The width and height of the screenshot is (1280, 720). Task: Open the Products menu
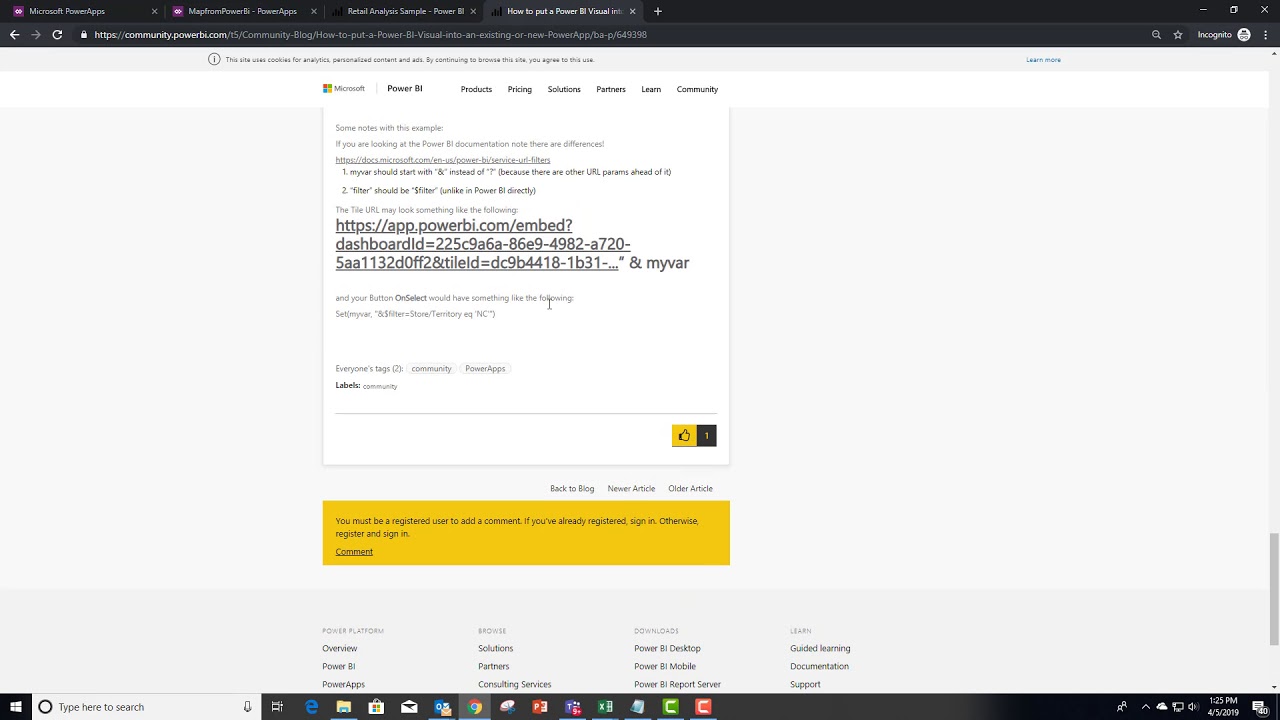tap(476, 89)
